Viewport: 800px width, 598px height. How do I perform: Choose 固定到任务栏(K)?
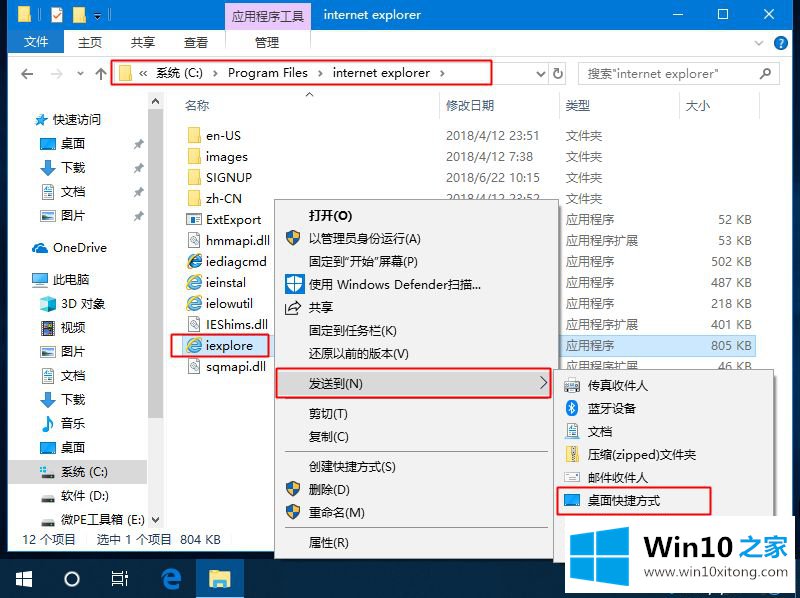pos(414,330)
